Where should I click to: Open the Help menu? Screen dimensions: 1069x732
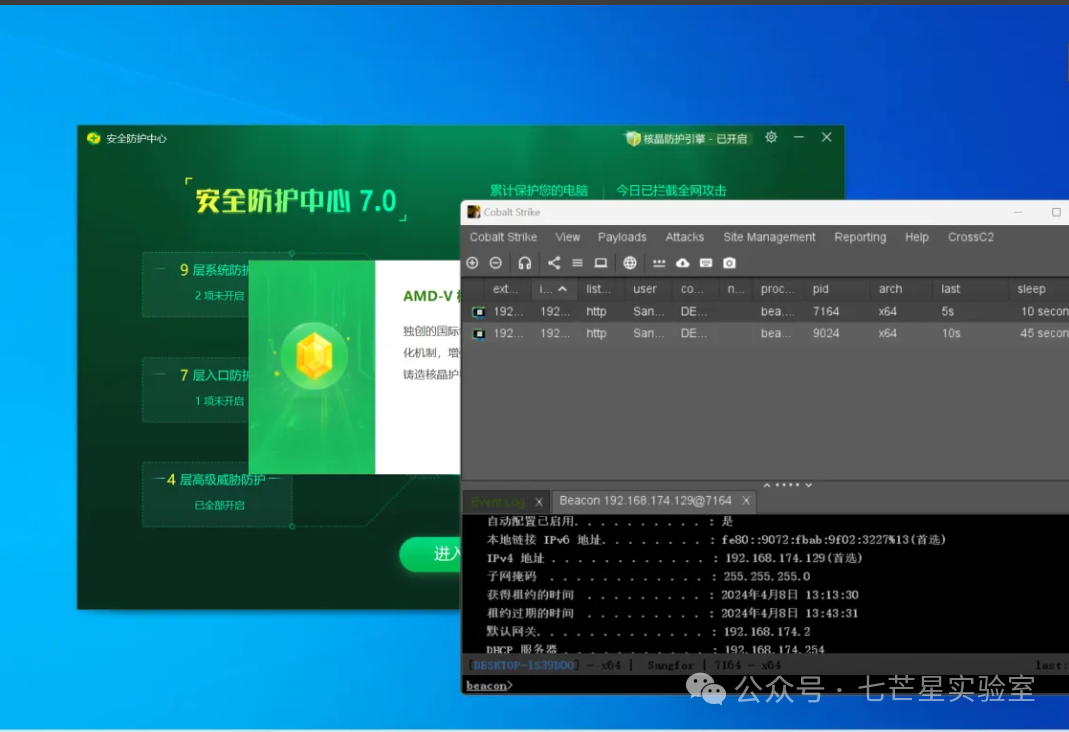[916, 237]
